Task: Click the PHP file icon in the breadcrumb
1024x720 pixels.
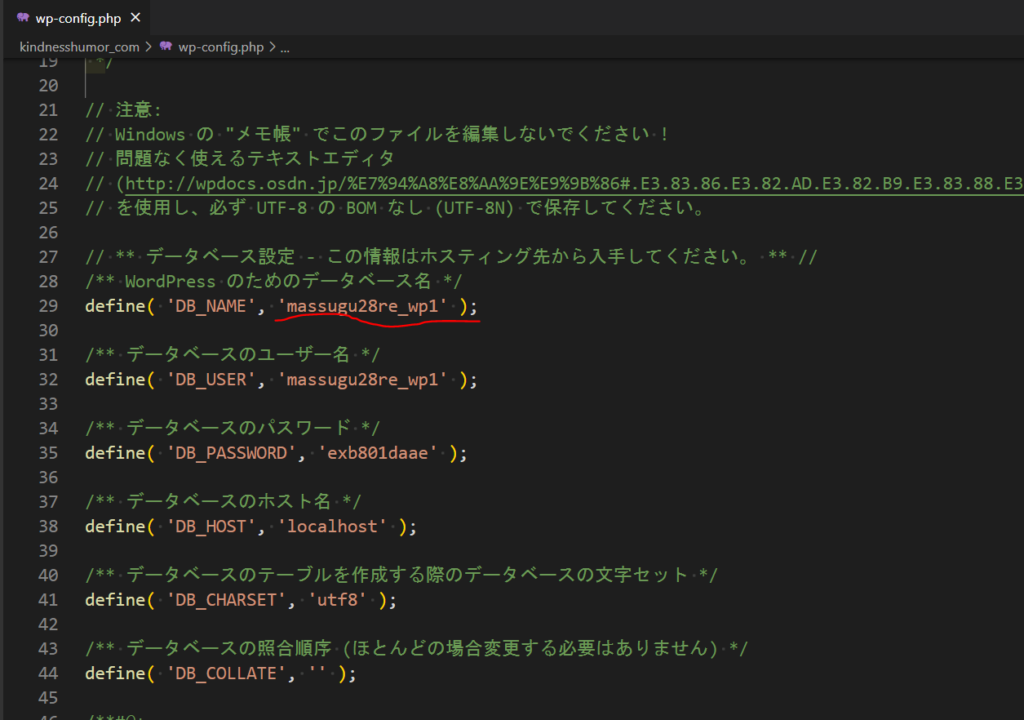Action: click(166, 46)
